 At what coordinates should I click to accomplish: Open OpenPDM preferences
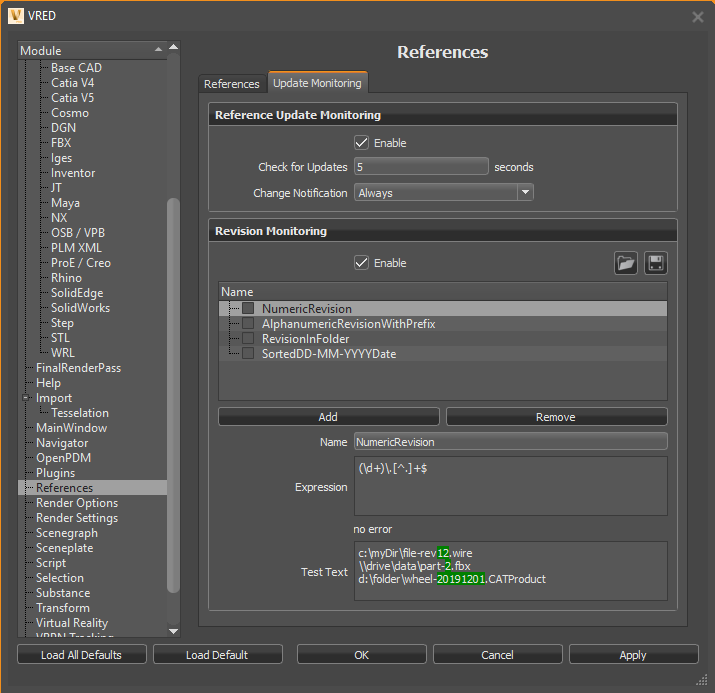(x=63, y=458)
